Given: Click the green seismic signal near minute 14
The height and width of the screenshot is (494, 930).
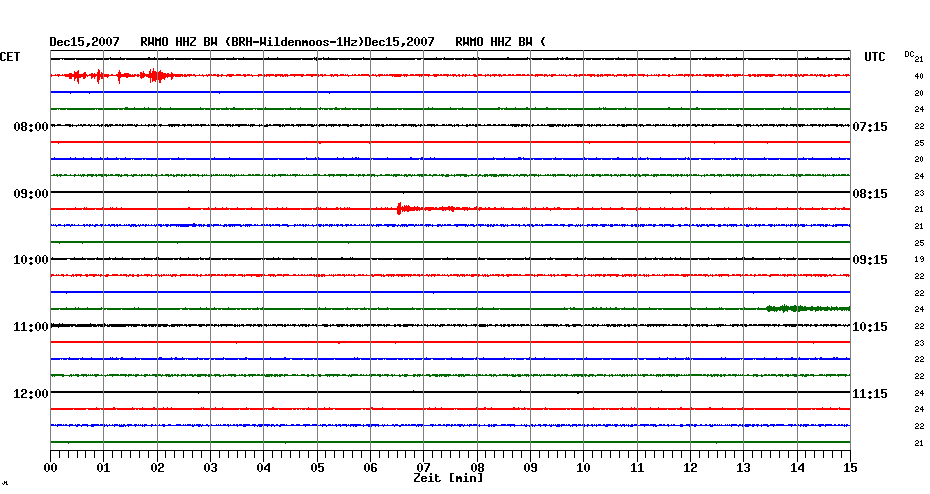Looking at the screenshot, I should [807, 308].
